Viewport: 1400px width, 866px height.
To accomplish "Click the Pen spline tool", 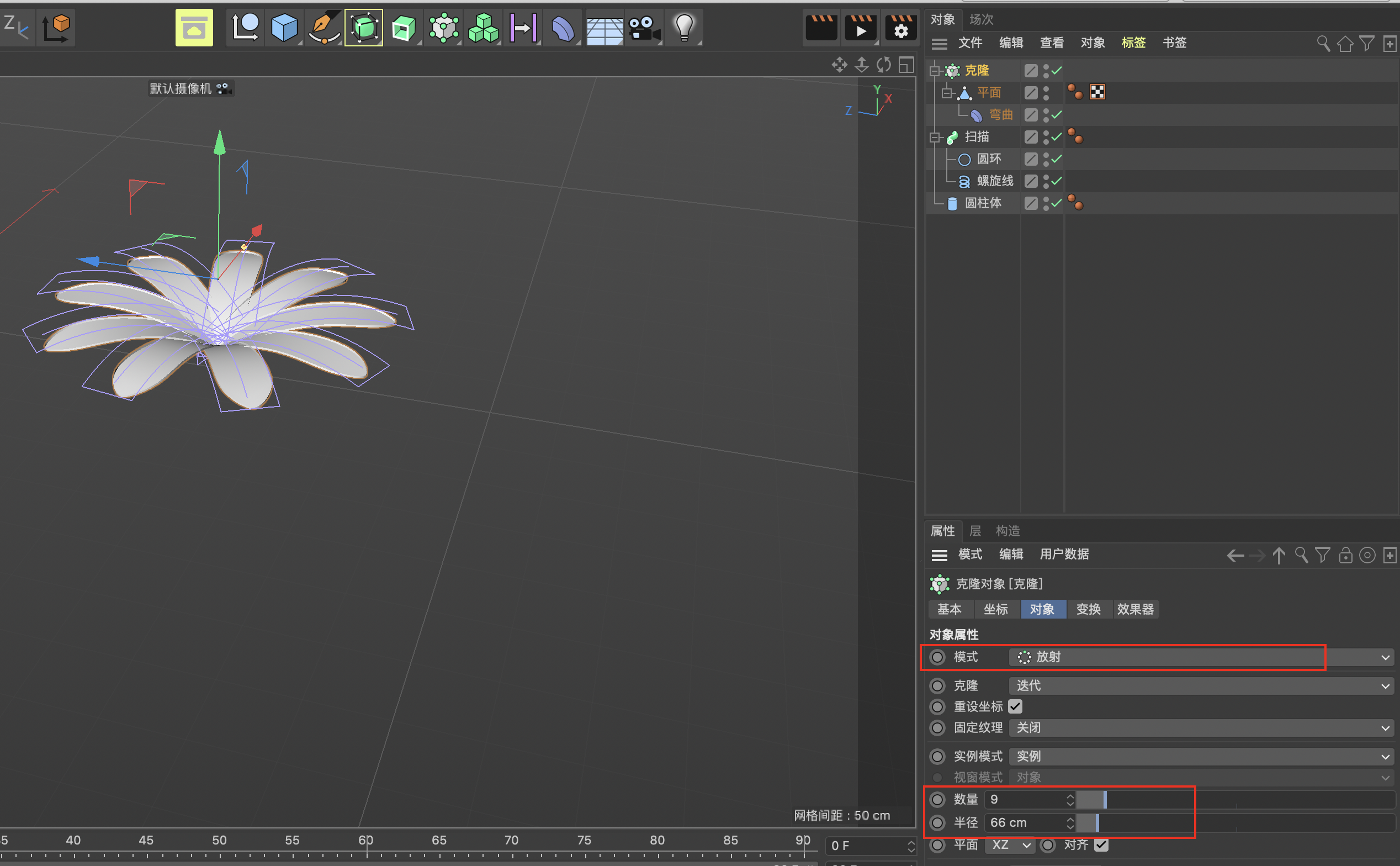I will click(x=324, y=28).
